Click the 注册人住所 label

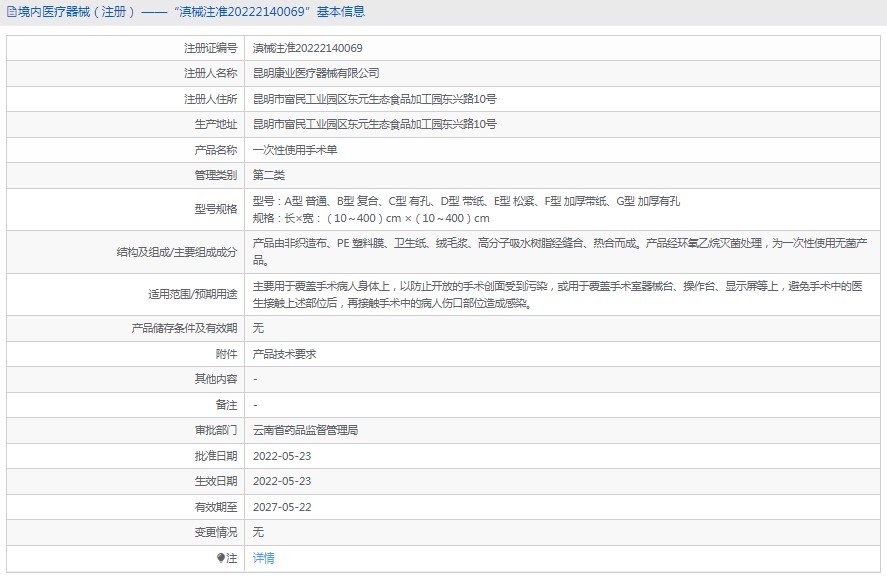(x=210, y=99)
